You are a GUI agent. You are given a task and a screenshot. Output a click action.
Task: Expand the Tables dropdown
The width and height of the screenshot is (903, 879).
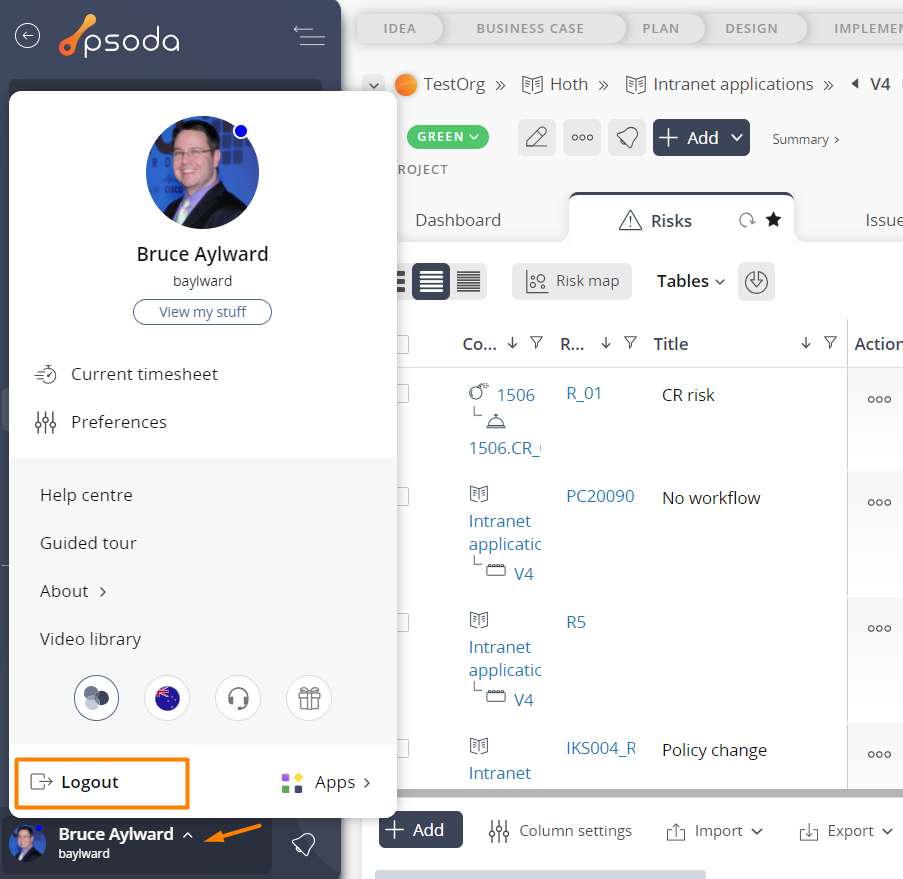[x=690, y=281]
